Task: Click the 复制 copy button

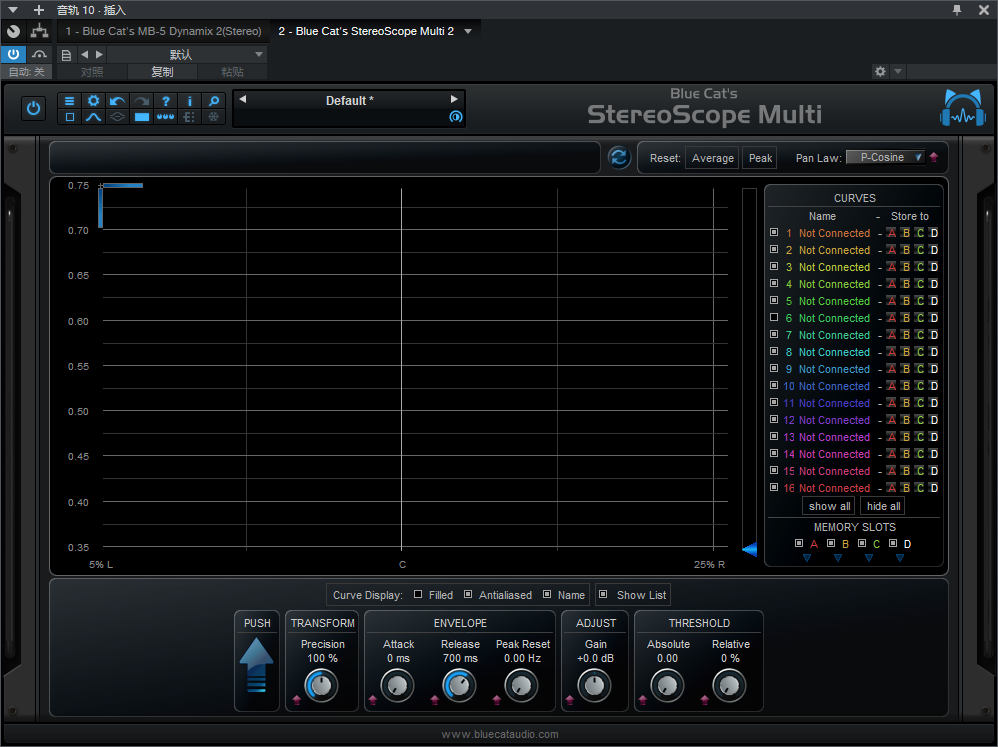Action: 162,72
